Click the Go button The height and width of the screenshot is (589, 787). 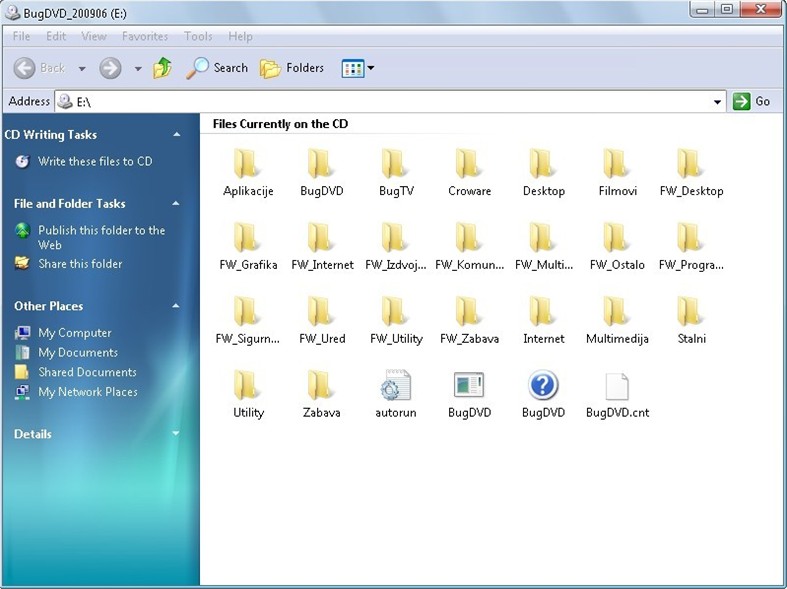753,101
